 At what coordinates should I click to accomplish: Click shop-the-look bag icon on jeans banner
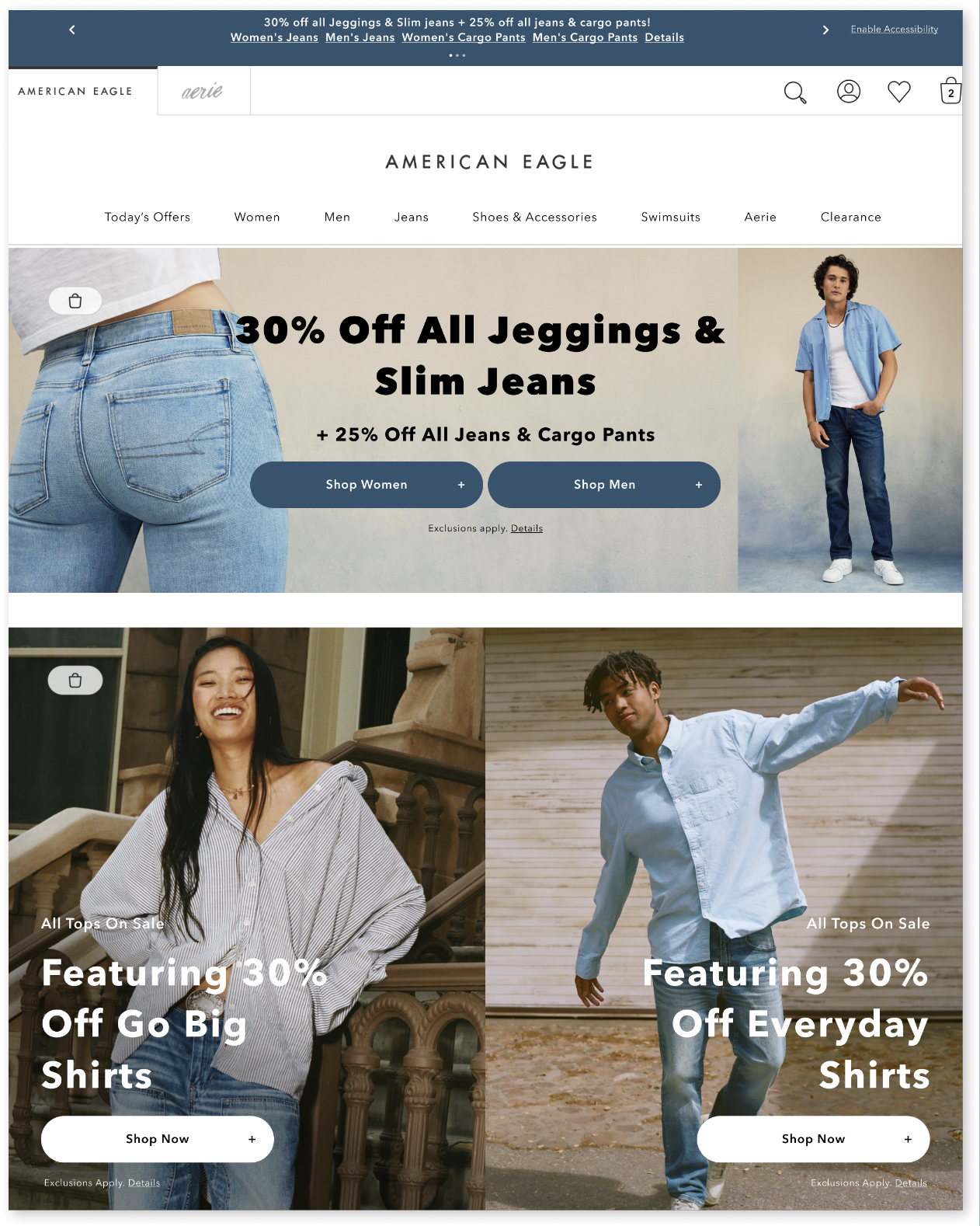(x=75, y=301)
